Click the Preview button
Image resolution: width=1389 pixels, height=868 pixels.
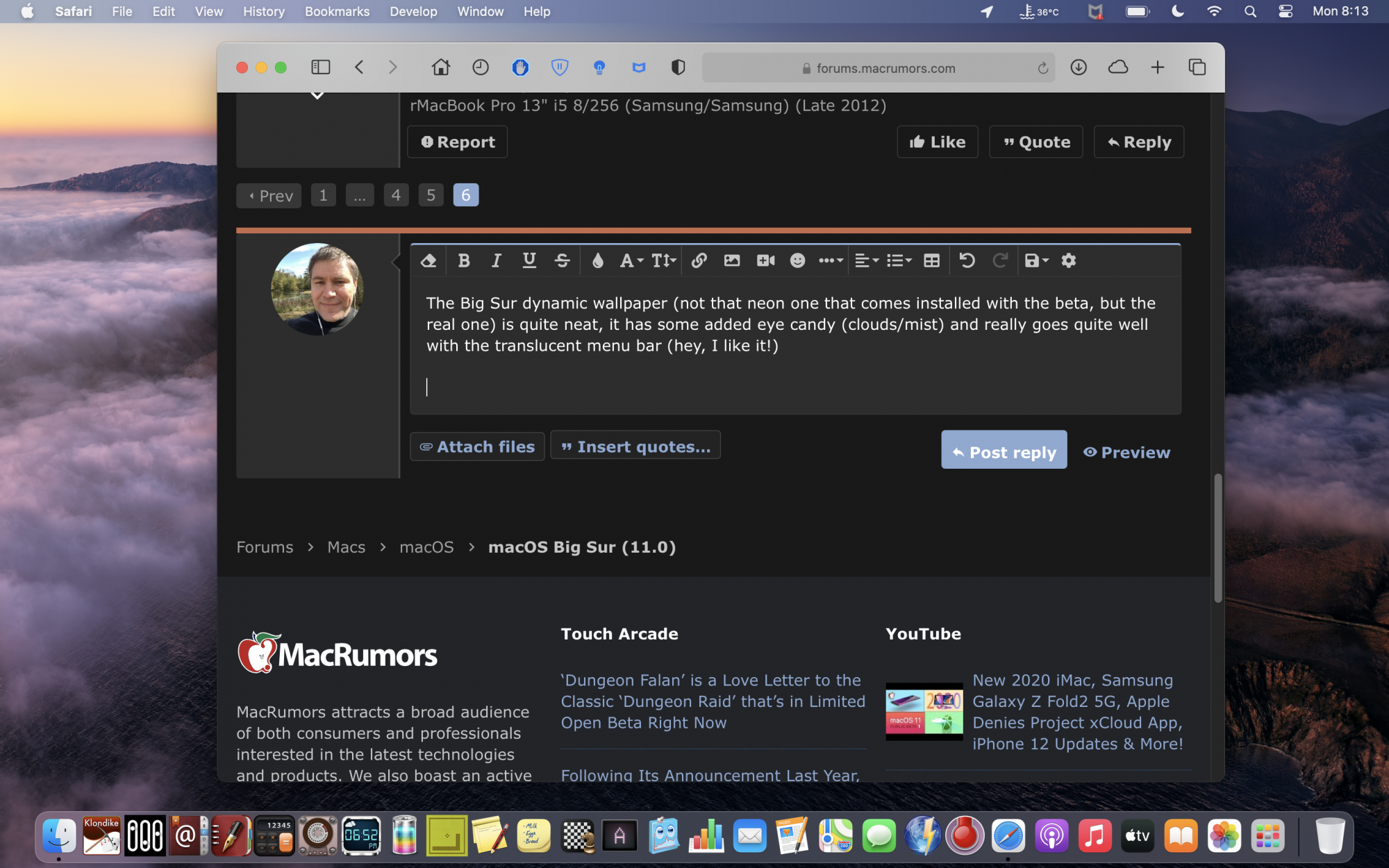tap(1127, 452)
